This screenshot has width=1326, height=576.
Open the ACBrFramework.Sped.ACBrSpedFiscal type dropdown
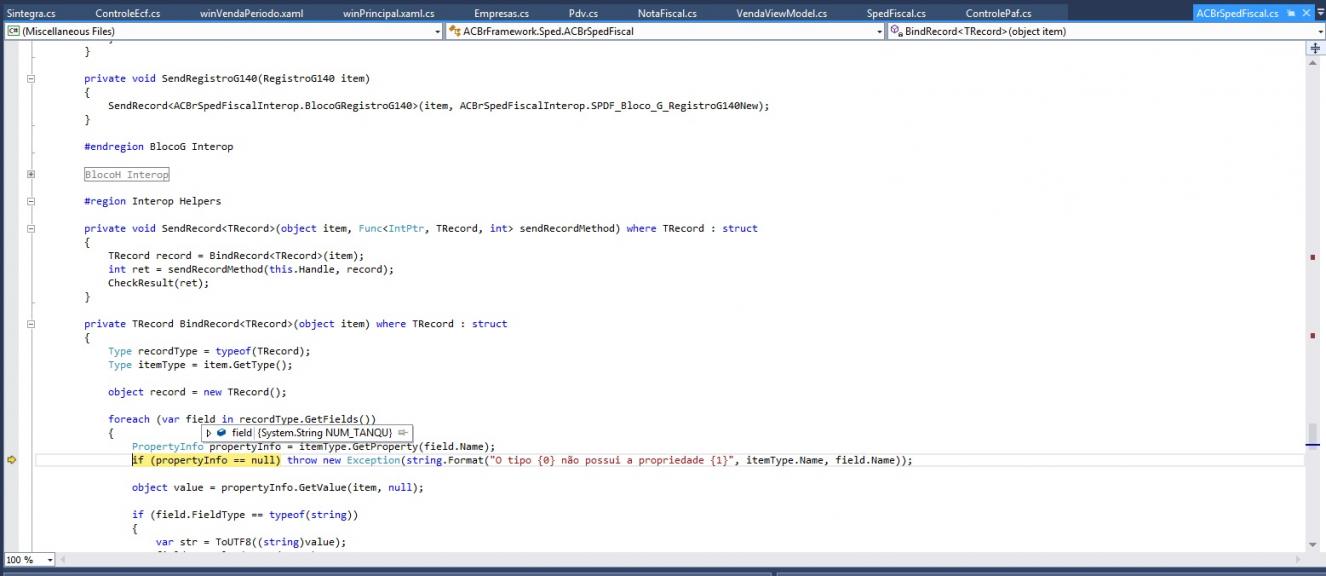coord(879,31)
